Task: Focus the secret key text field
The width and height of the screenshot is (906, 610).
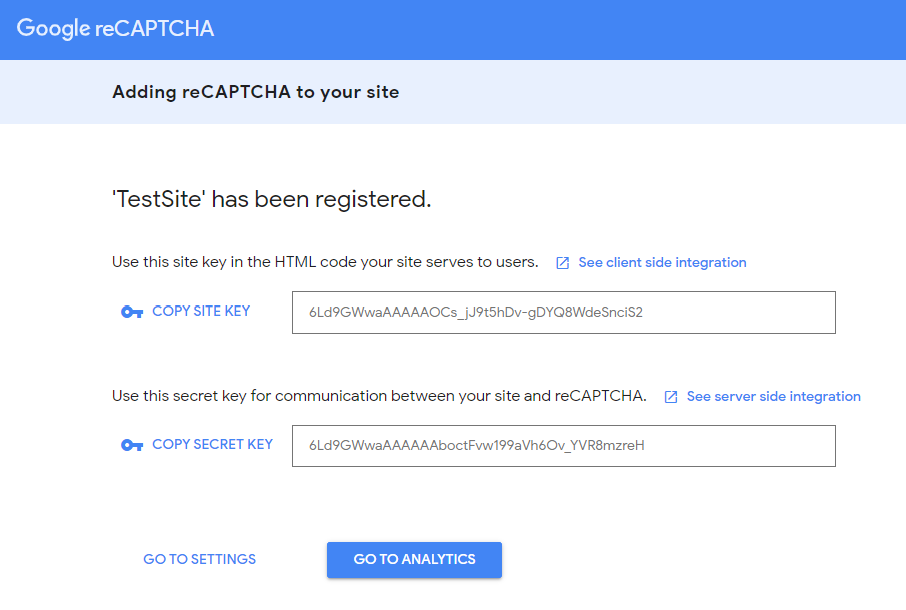Action: (563, 446)
